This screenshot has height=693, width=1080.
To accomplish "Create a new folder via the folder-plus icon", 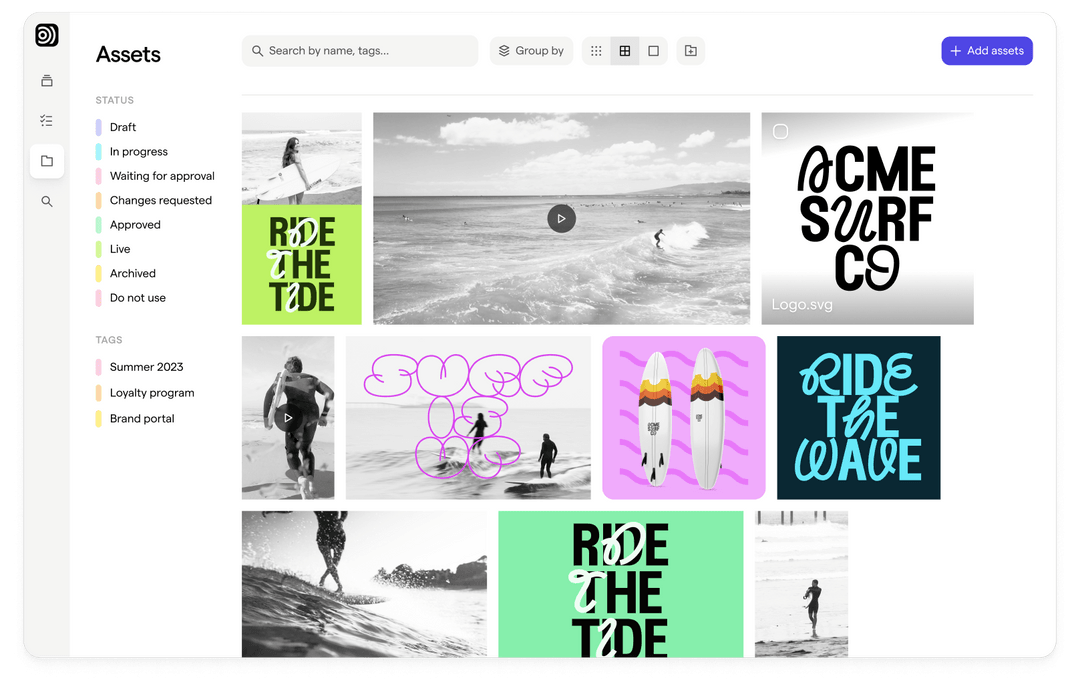I will (690, 50).
